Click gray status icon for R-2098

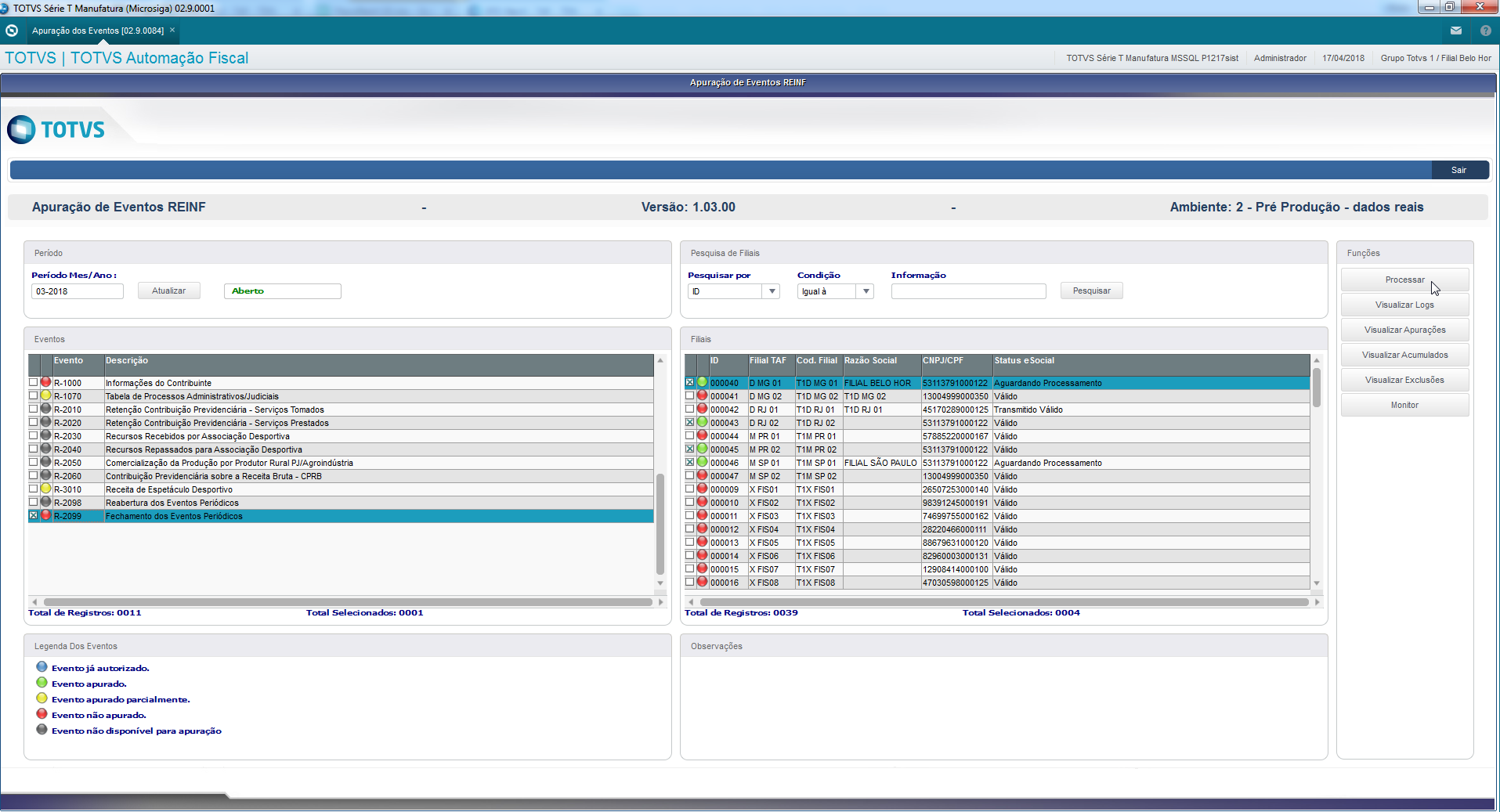coord(46,502)
